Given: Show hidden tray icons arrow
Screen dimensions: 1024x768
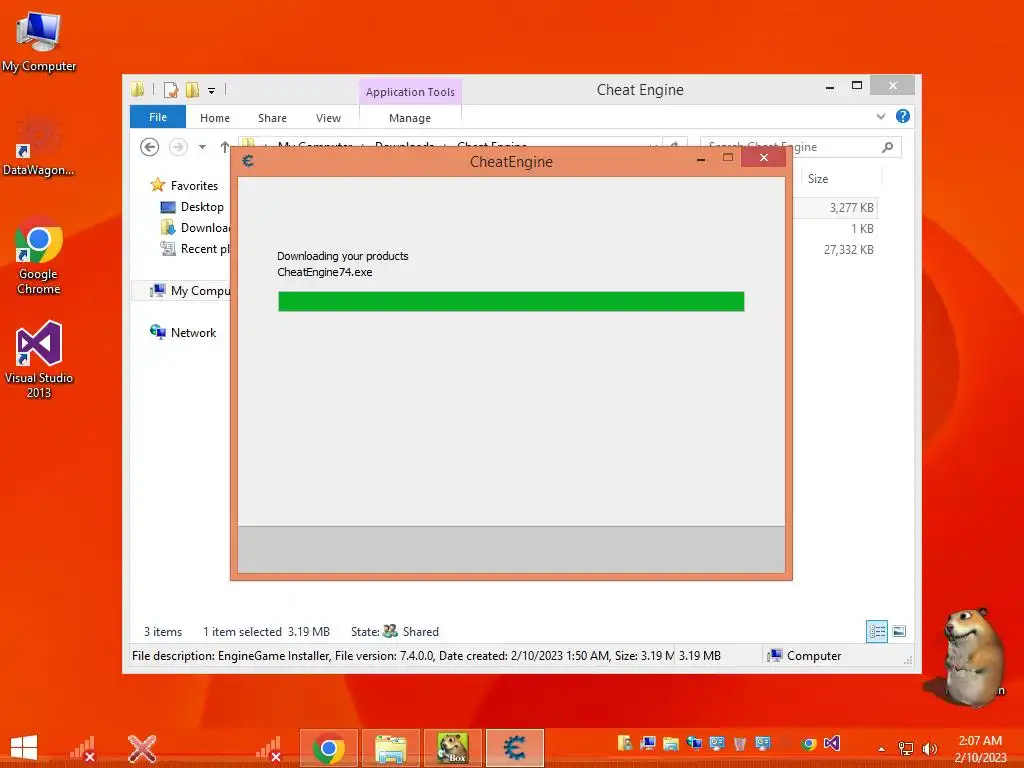Looking at the screenshot, I should 881,748.
